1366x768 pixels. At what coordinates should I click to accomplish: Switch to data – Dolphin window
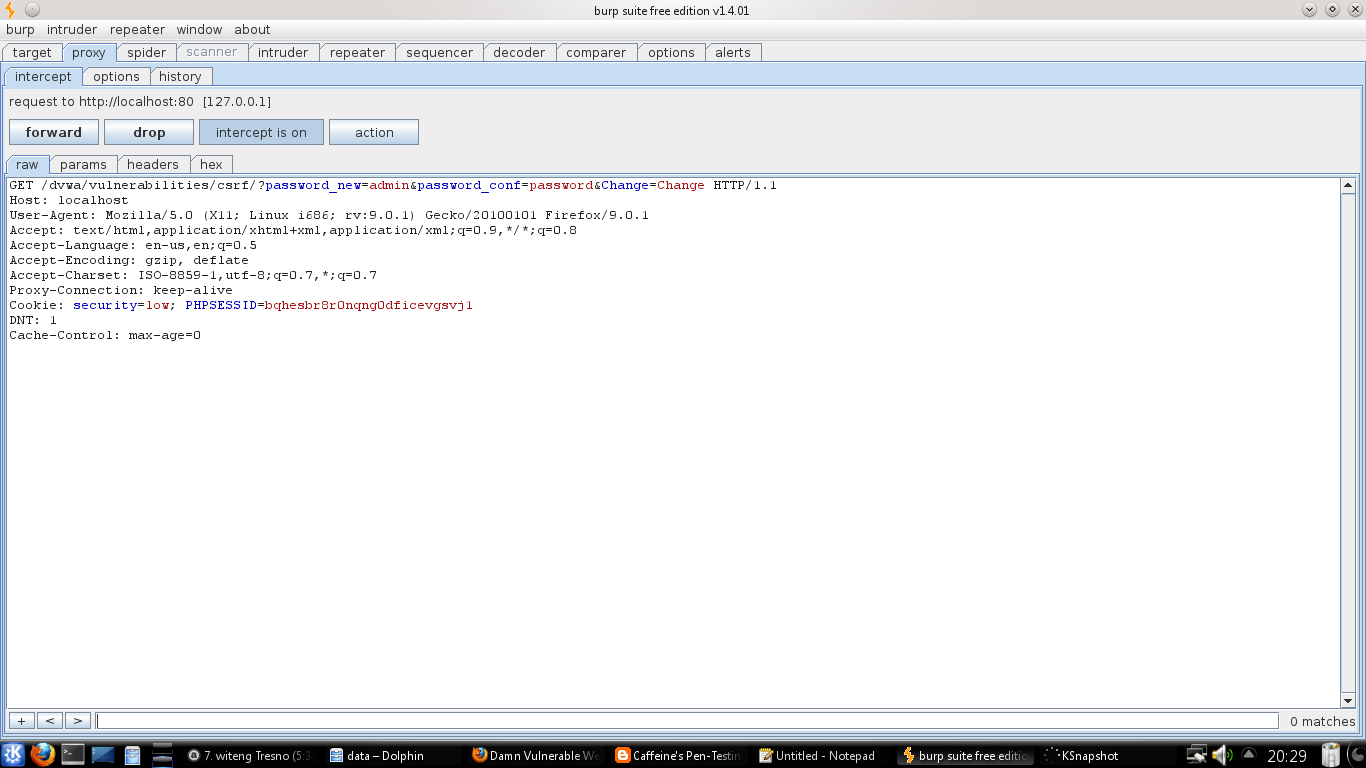click(393, 756)
